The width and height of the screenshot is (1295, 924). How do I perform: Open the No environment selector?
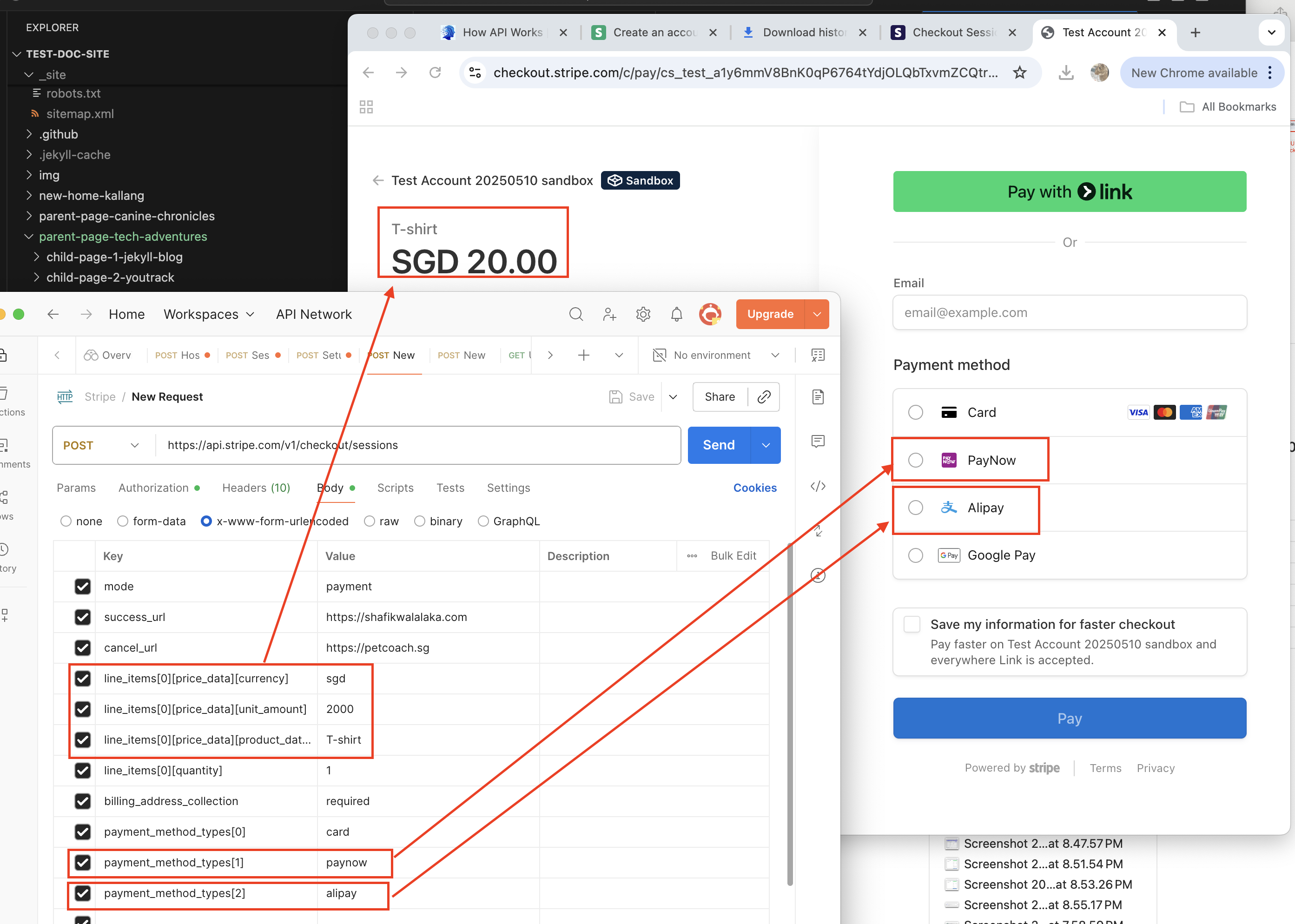click(x=716, y=355)
